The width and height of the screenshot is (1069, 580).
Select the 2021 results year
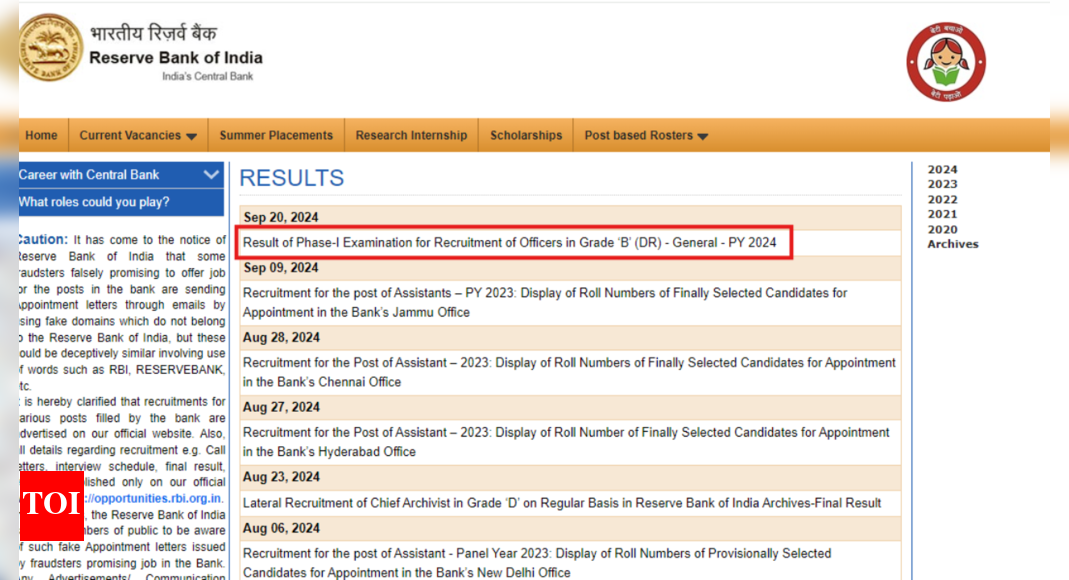942,214
